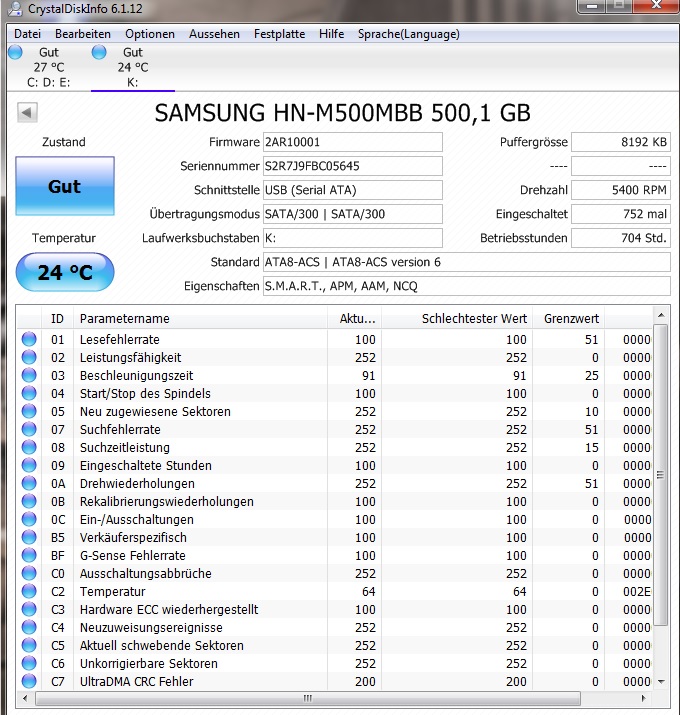This screenshot has width=680, height=715.
Task: Sort by Schlechtester Wert column header
Action: coord(457,318)
